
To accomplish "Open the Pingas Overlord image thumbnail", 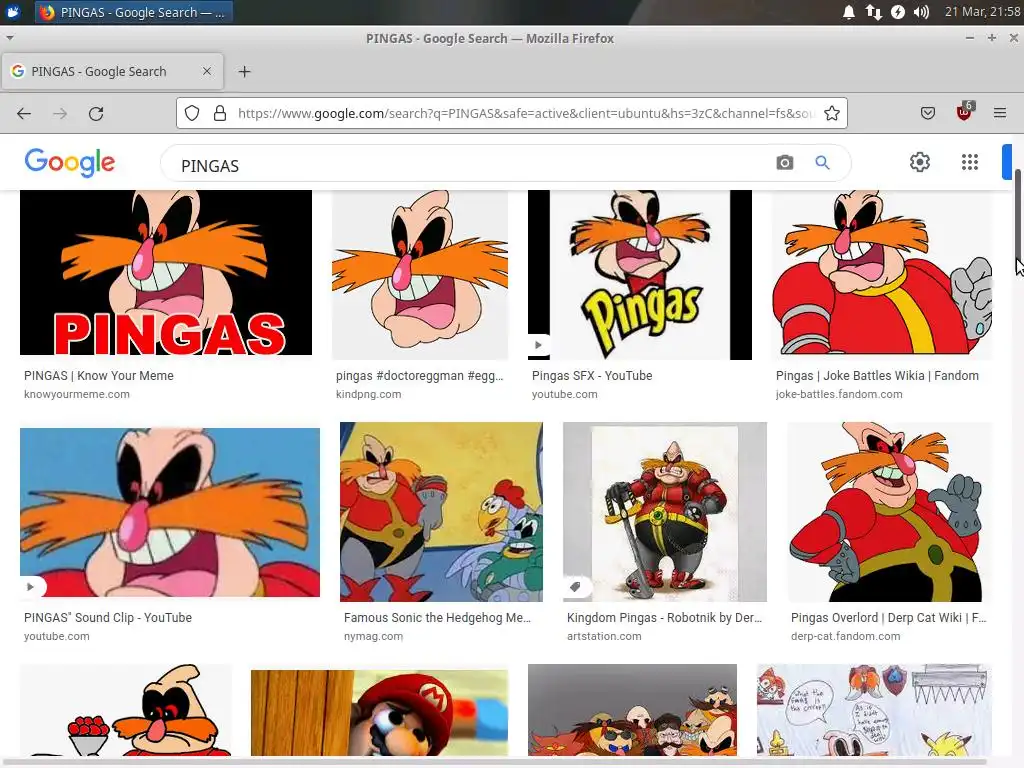I will pyautogui.click(x=889, y=512).
